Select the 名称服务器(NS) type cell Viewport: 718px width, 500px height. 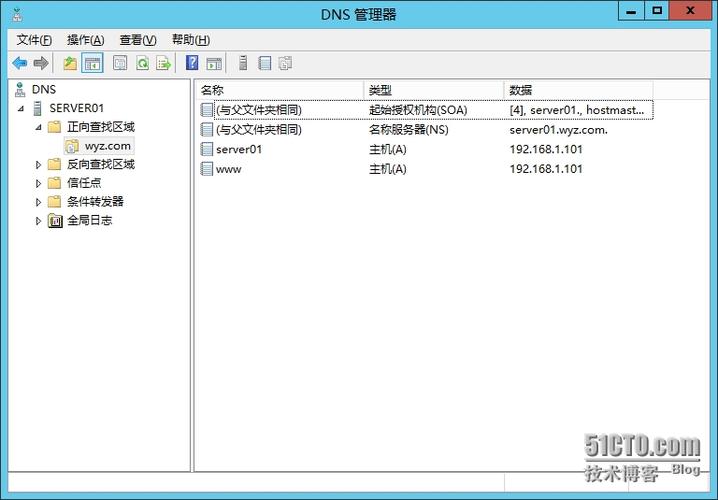(x=408, y=130)
